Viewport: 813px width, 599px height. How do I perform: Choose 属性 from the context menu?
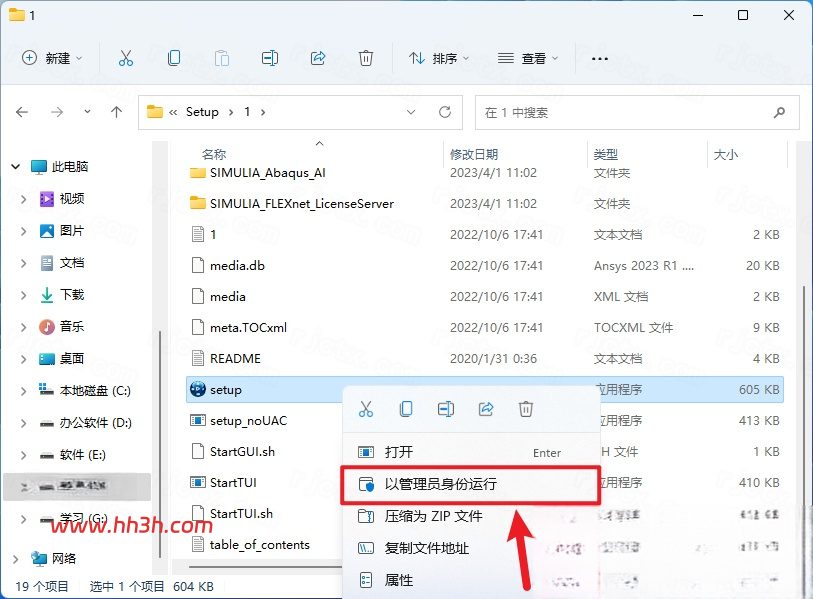(471, 580)
